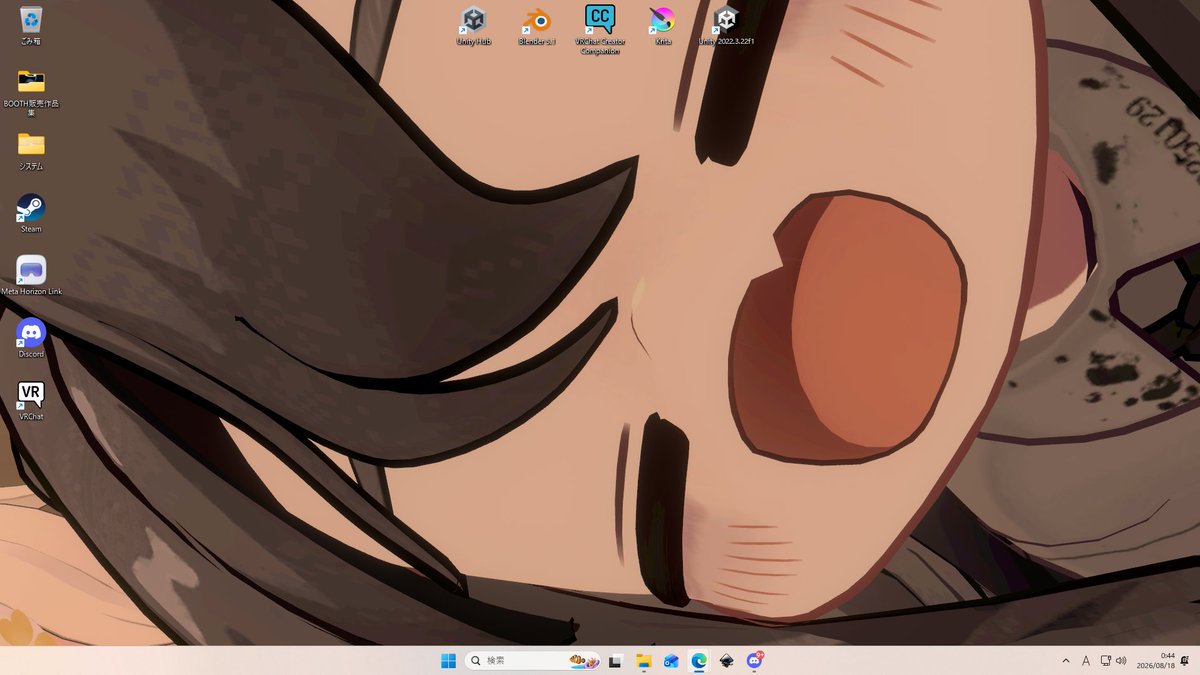1200x675 pixels.
Task: Open the notification bell in tray
Action: coord(1185,661)
